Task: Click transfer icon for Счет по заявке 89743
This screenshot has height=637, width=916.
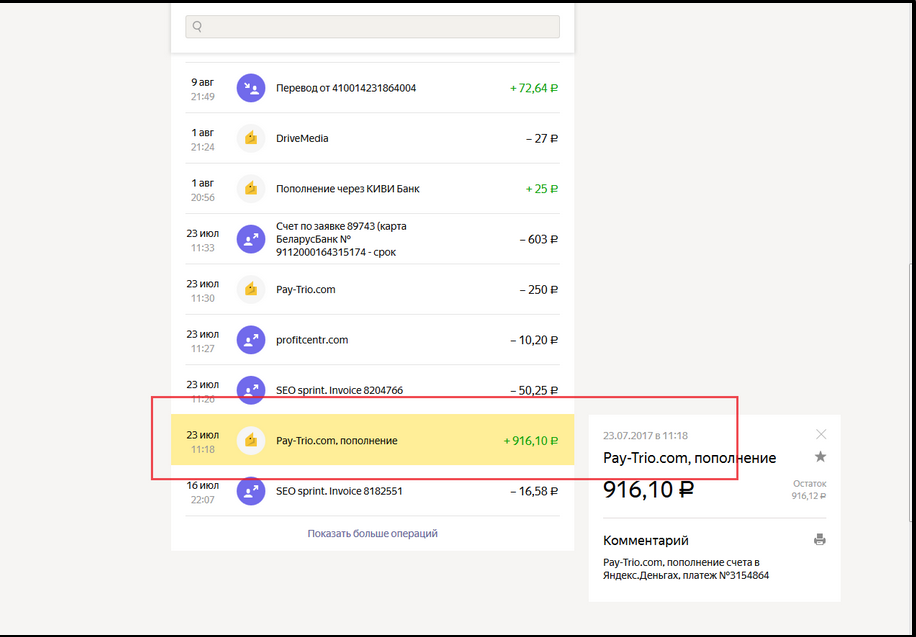Action: coord(251,239)
